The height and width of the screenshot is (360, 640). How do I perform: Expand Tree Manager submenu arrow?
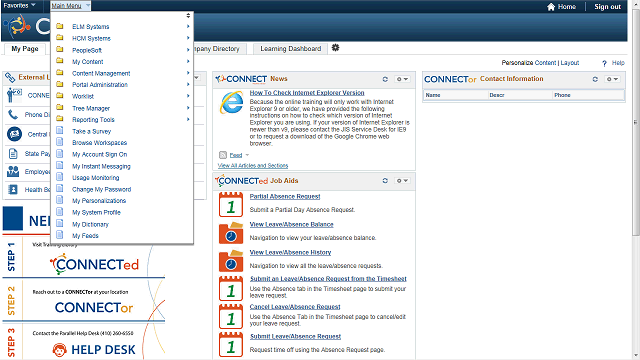coord(188,108)
